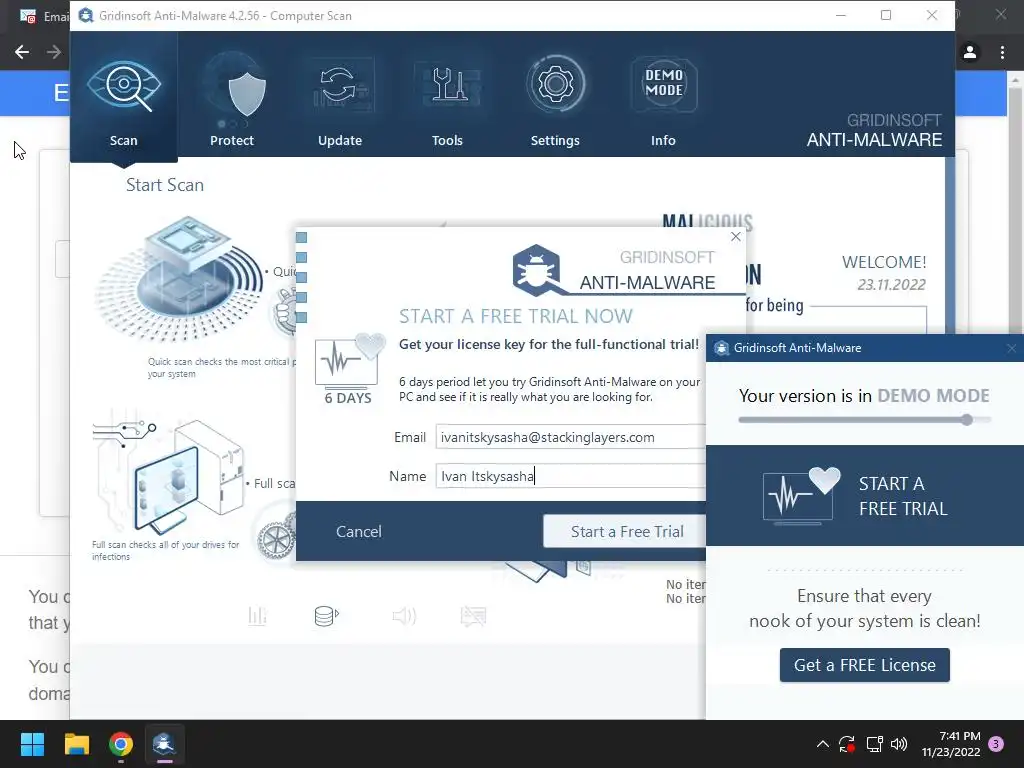Viewport: 1024px width, 768px height.
Task: Click the network tray icon
Action: pos(874,744)
